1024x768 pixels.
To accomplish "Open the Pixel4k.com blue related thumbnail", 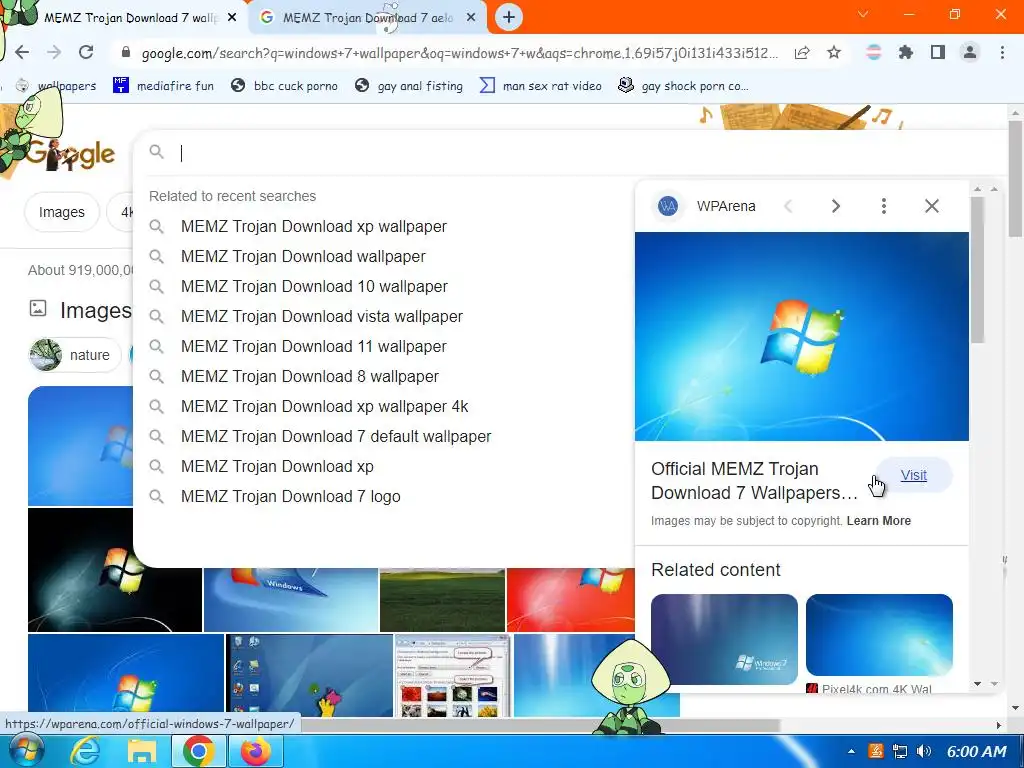I will click(879, 635).
